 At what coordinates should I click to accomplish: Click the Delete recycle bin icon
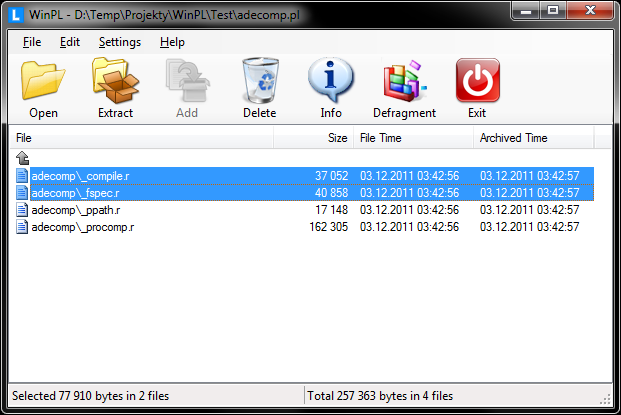point(260,80)
